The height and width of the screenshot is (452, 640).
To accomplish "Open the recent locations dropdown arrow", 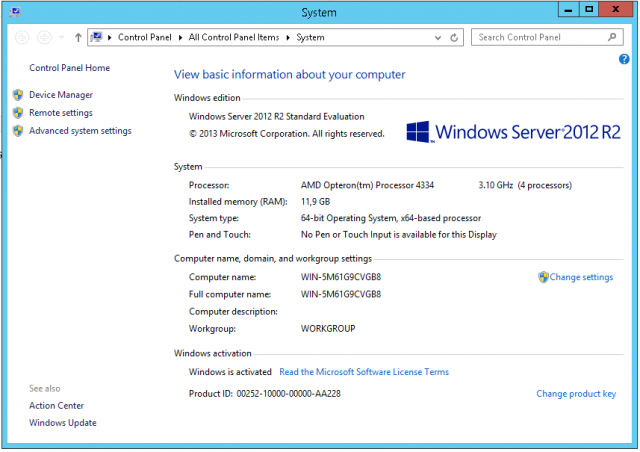I will tap(61, 38).
